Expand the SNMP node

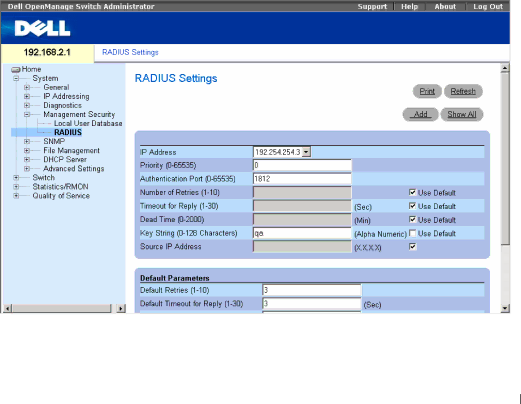pos(27,142)
